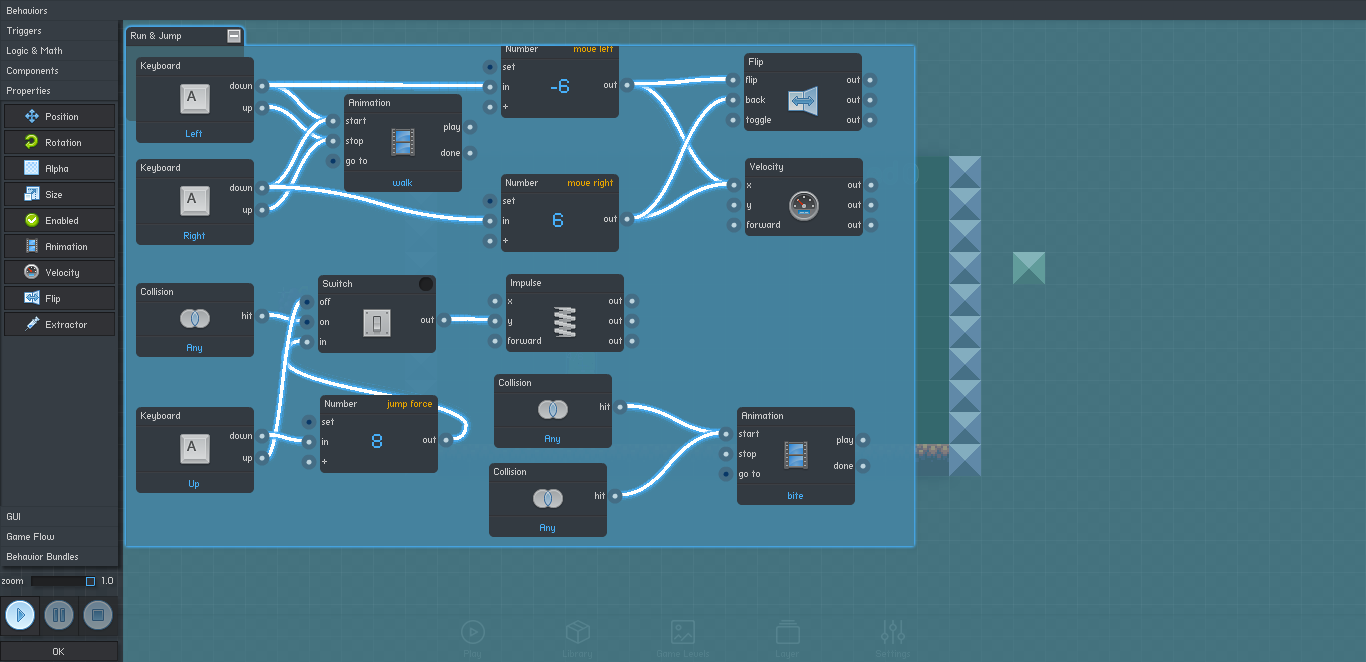Click the OK button

coord(59,651)
